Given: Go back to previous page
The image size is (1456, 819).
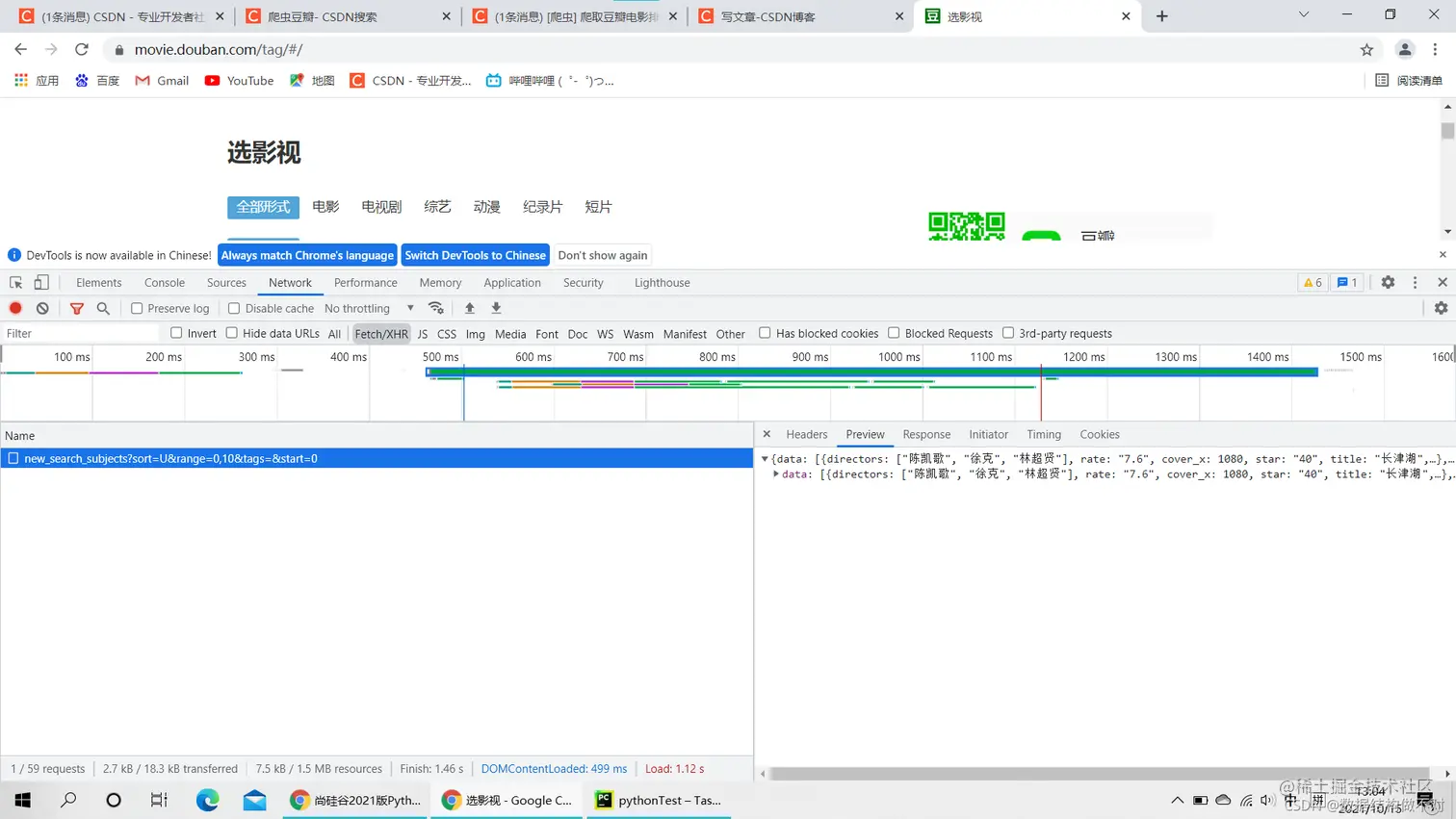Looking at the screenshot, I should click(x=21, y=49).
